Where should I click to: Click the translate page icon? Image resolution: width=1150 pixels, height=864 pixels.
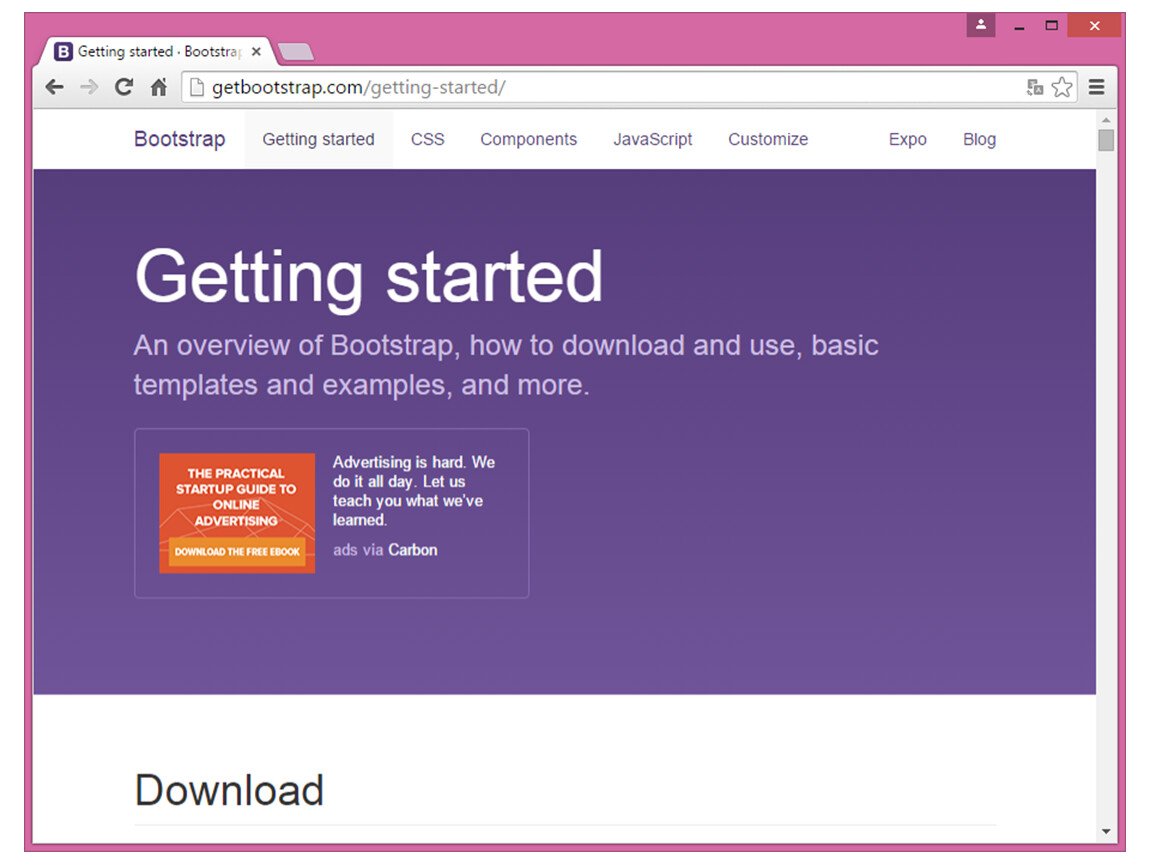click(1035, 88)
